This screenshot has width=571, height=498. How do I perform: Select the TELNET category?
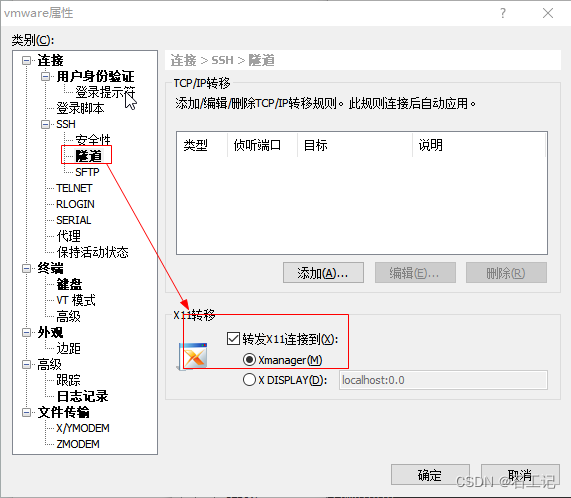pos(74,188)
